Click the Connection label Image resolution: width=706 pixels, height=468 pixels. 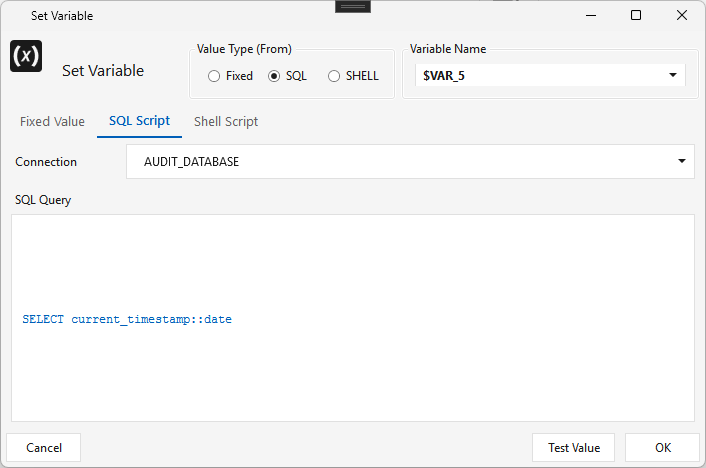pyautogui.click(x=46, y=162)
